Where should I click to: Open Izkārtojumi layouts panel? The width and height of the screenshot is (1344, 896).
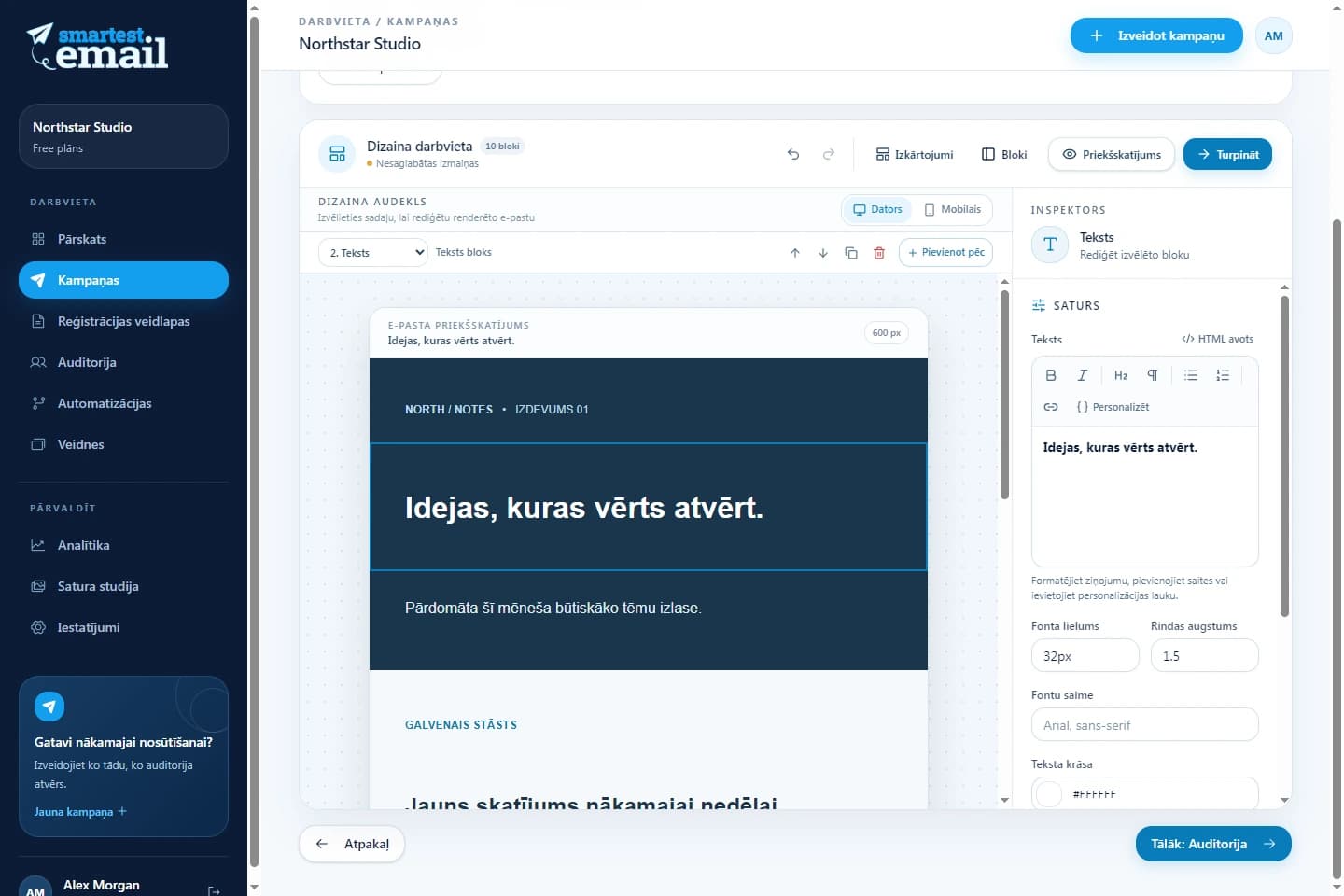click(x=915, y=154)
